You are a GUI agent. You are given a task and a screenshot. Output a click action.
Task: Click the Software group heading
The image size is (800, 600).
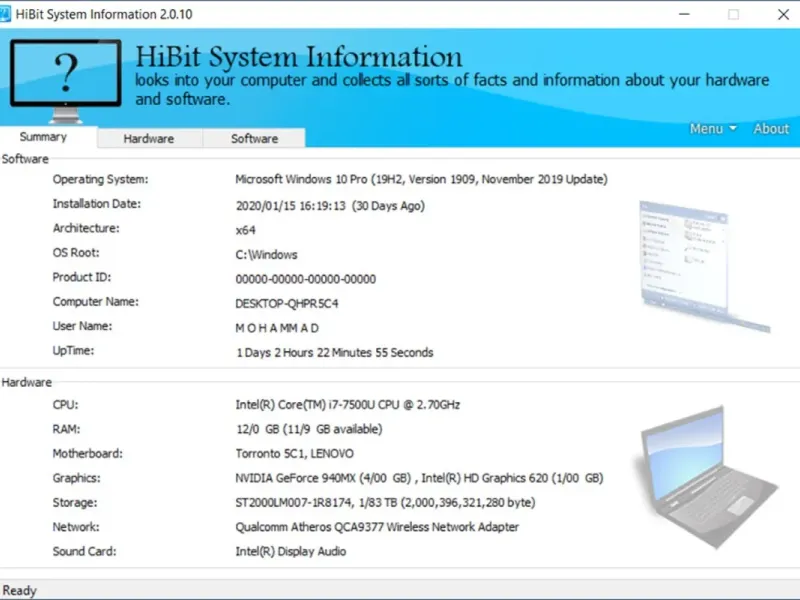pyautogui.click(x=25, y=159)
